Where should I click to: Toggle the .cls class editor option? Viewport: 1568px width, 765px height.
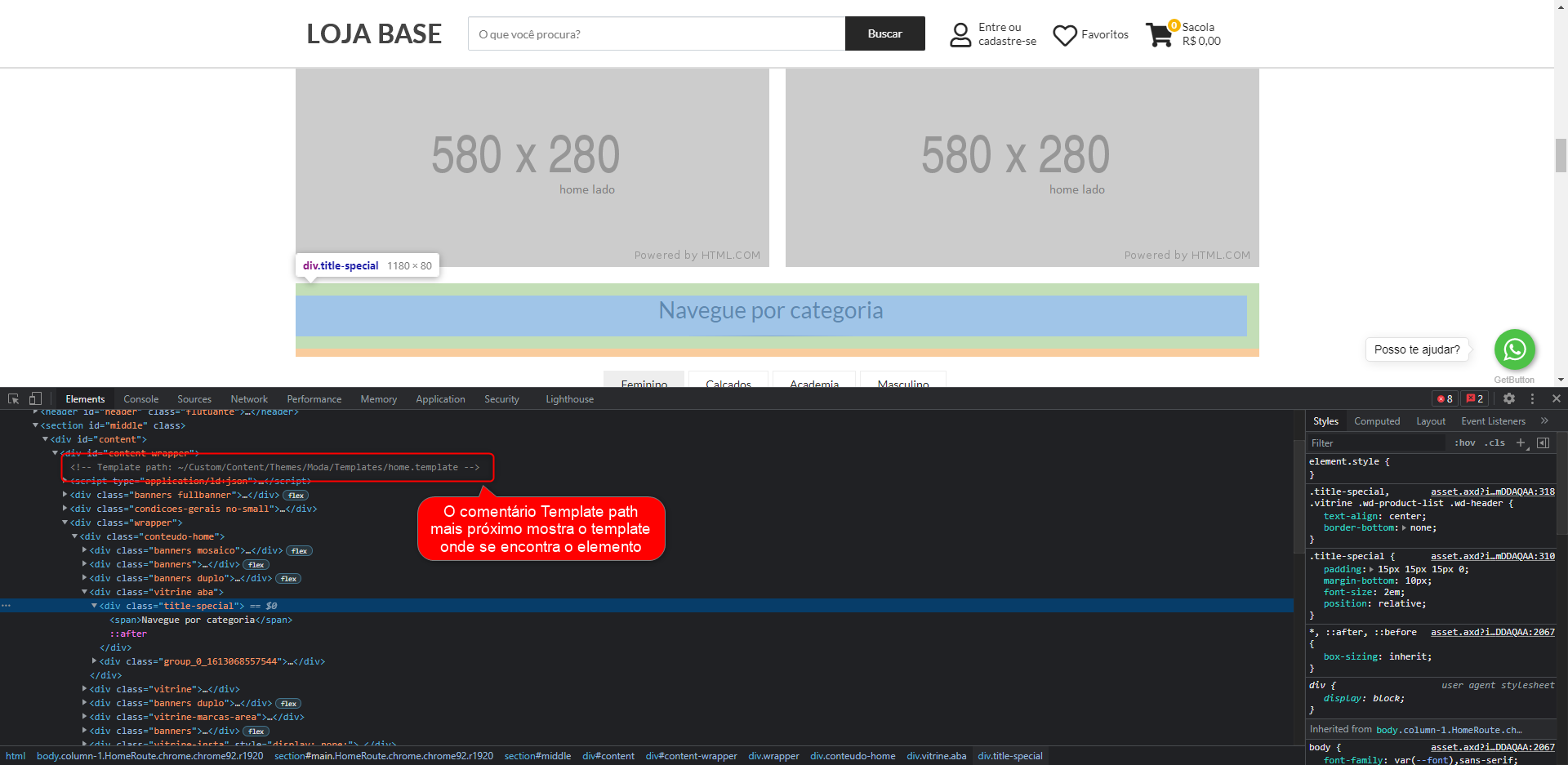point(1494,443)
